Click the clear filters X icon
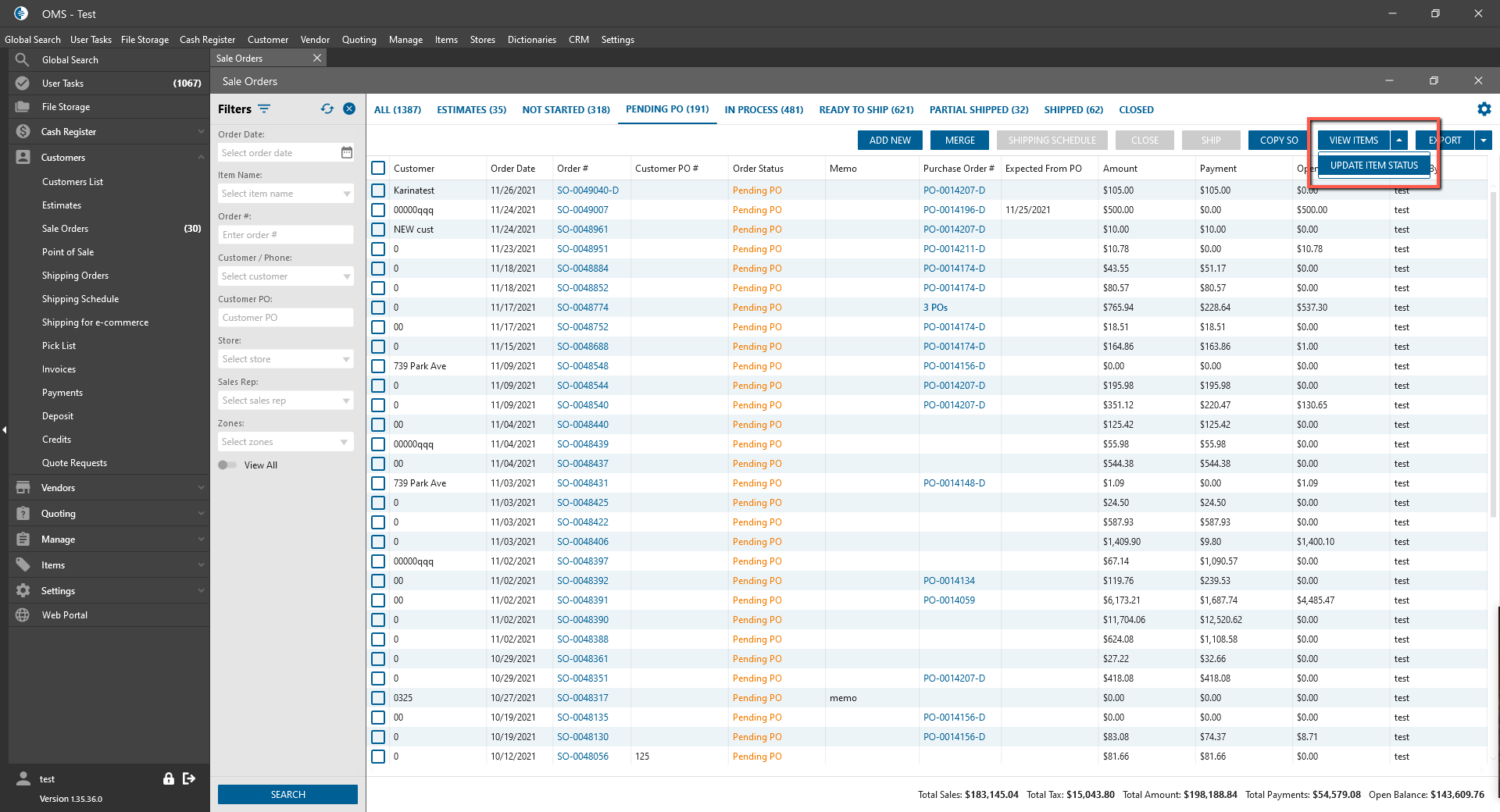 [349, 109]
